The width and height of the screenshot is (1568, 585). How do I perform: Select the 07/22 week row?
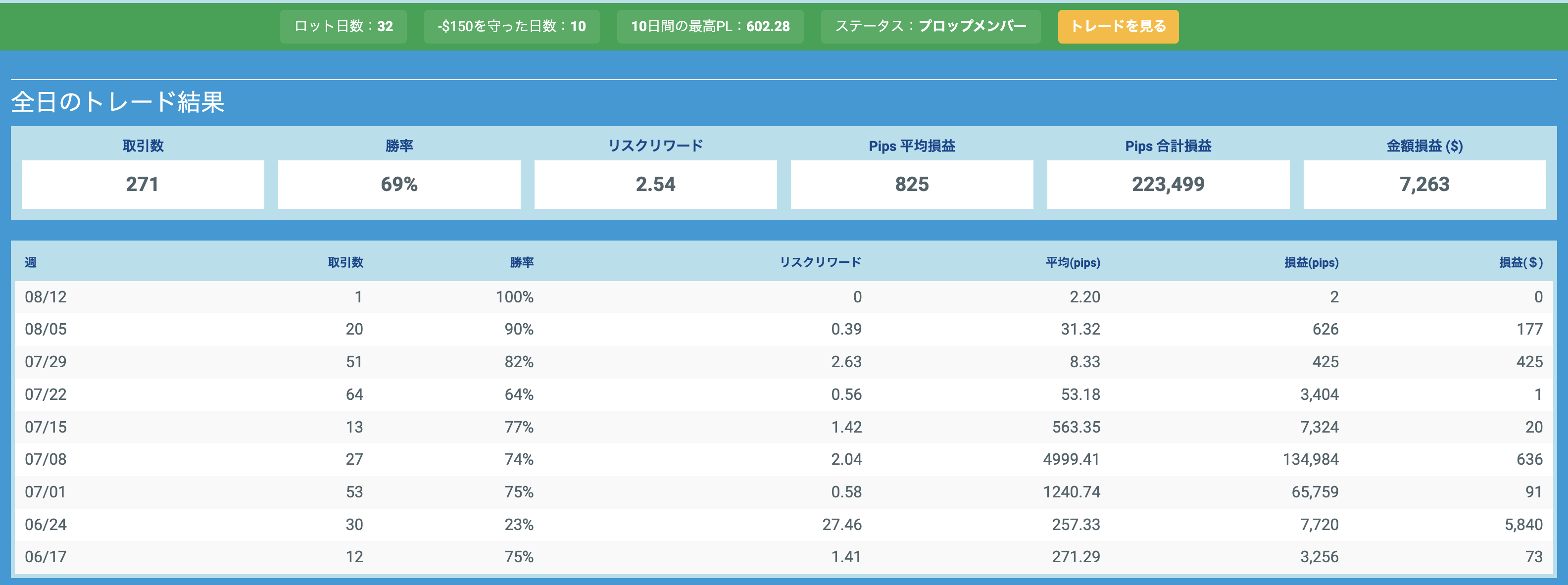pos(784,394)
